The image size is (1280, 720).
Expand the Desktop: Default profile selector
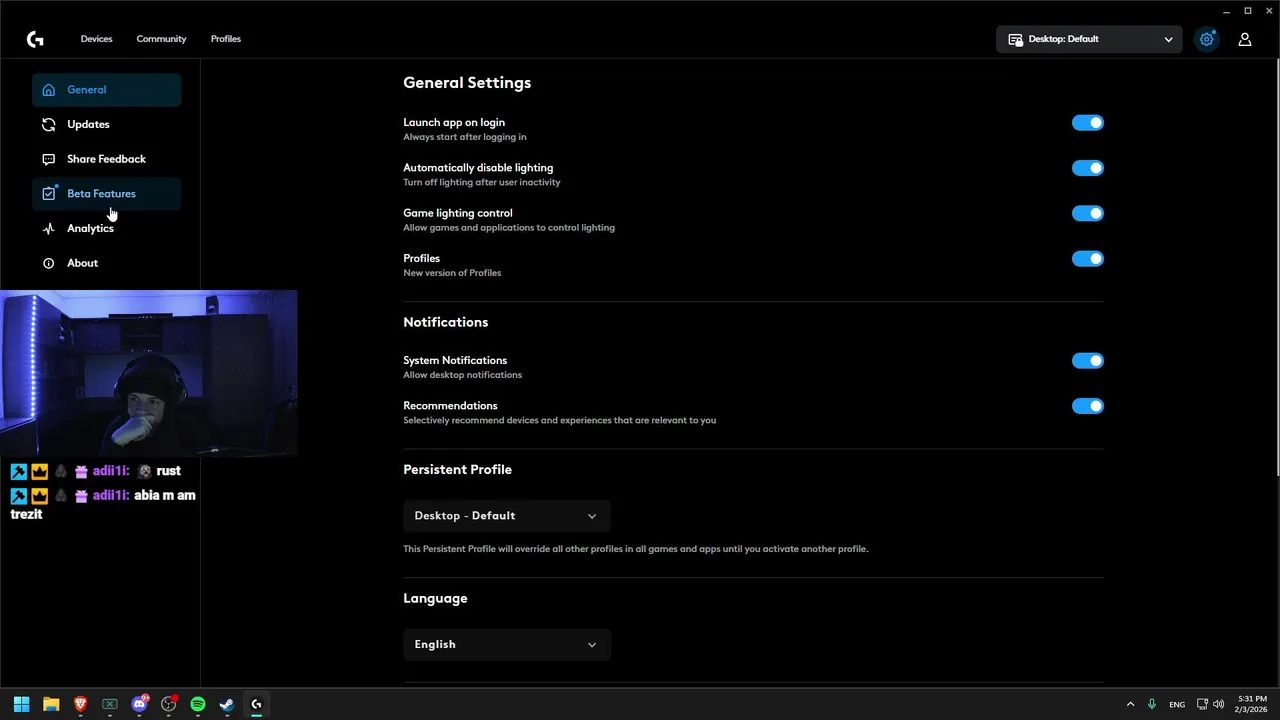(x=1089, y=39)
